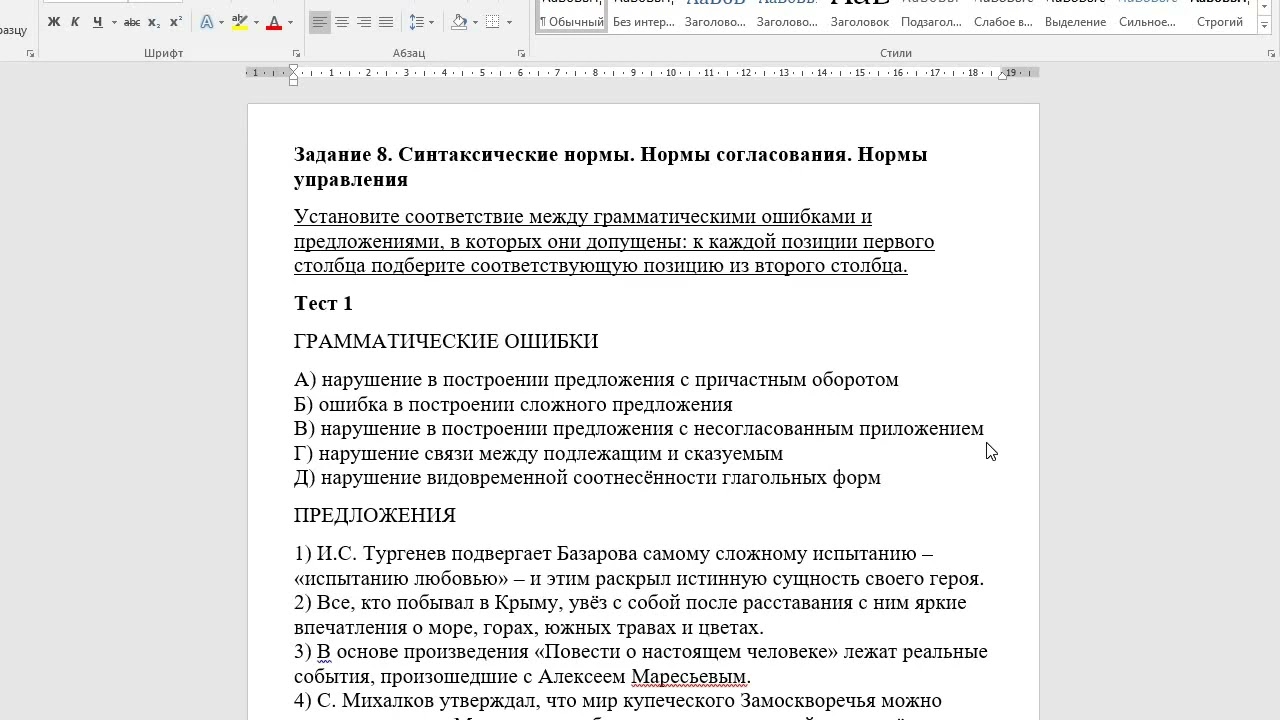Apply the Заголовок title style
Image resolution: width=1280 pixels, height=720 pixels.
[x=859, y=15]
